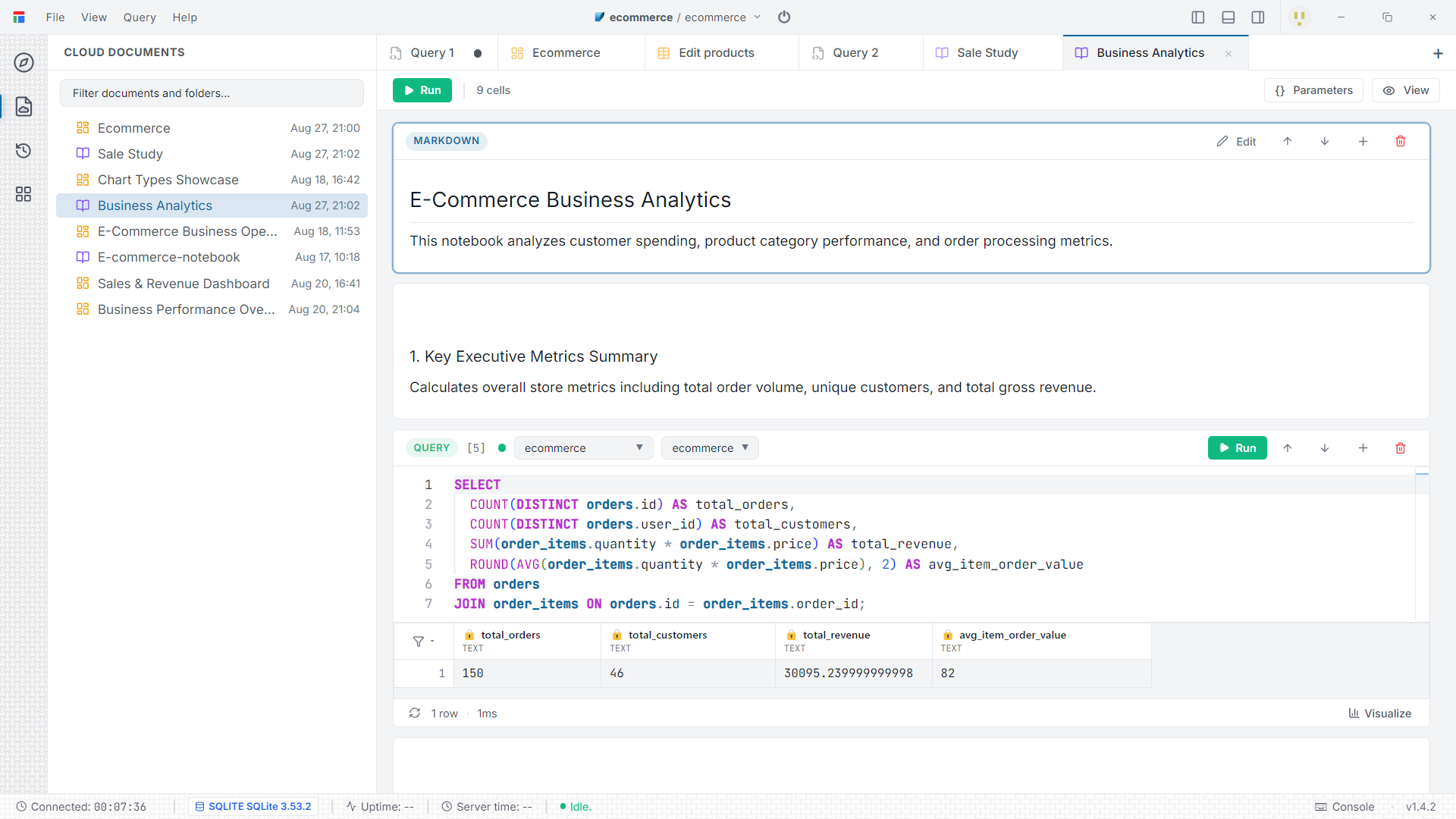Add a cell below the Markdown cell
Viewport: 1456px width, 819px height.
coord(1363,141)
